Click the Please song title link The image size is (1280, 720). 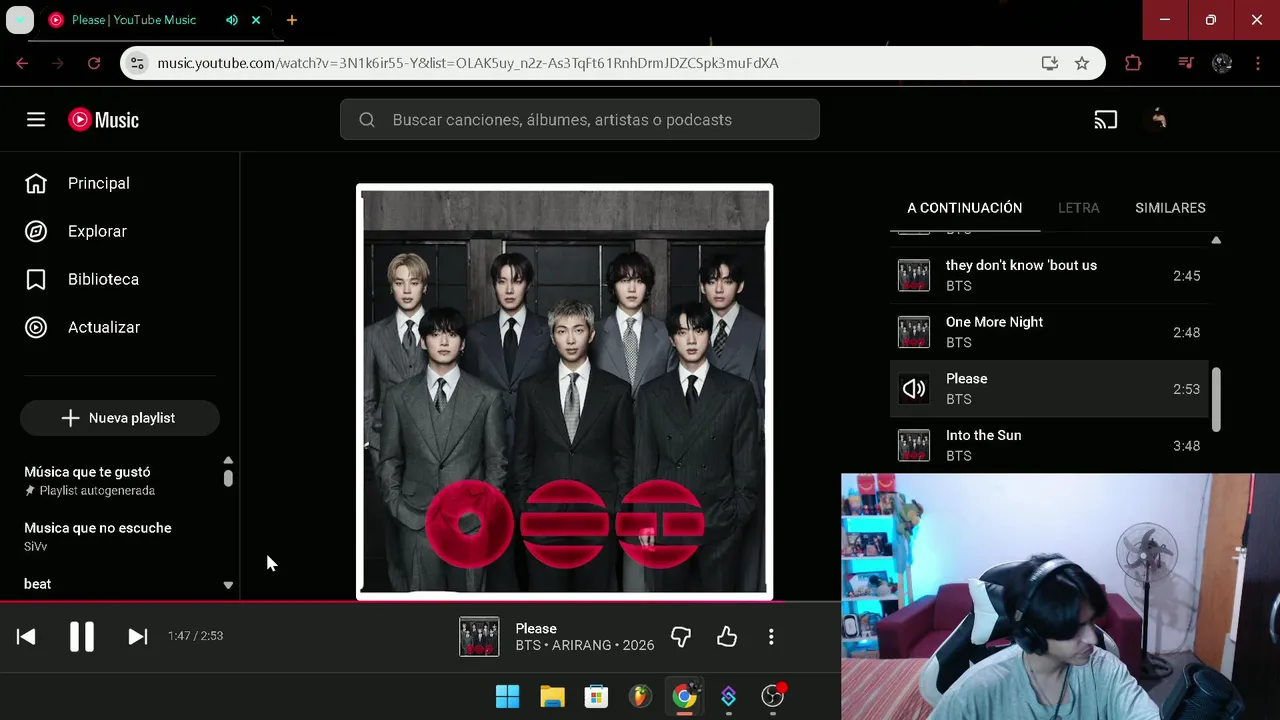536,629
